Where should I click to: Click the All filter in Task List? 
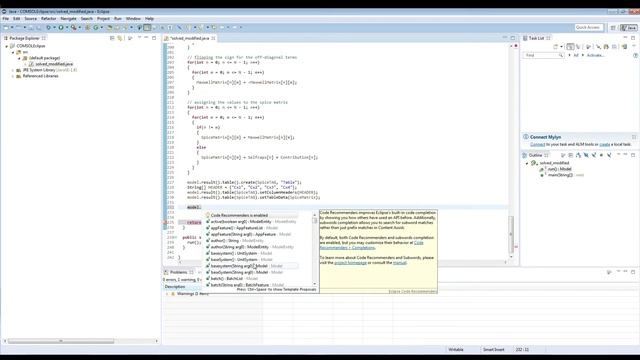coord(576,55)
